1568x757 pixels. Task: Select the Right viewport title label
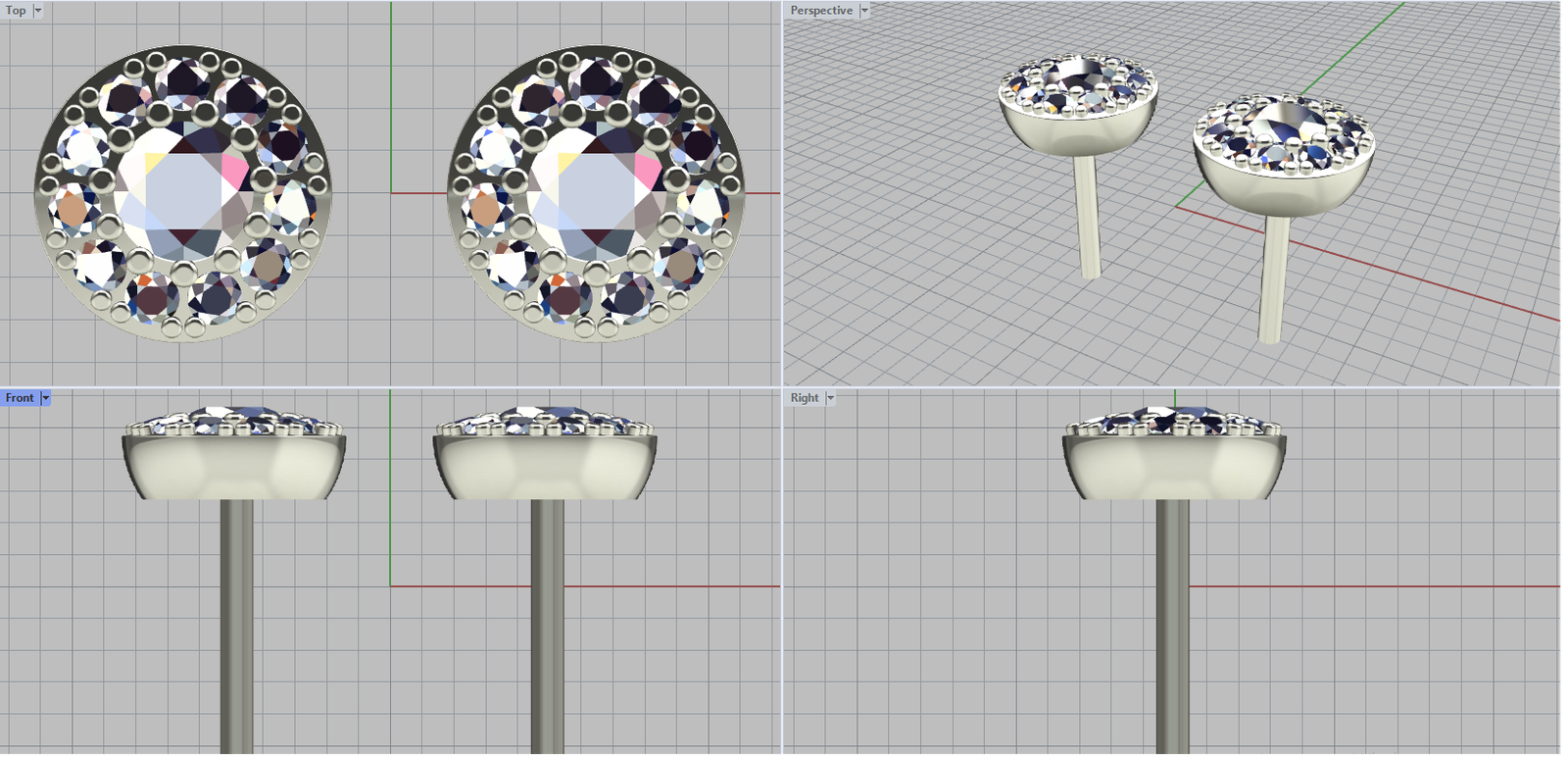pyautogui.click(x=805, y=398)
